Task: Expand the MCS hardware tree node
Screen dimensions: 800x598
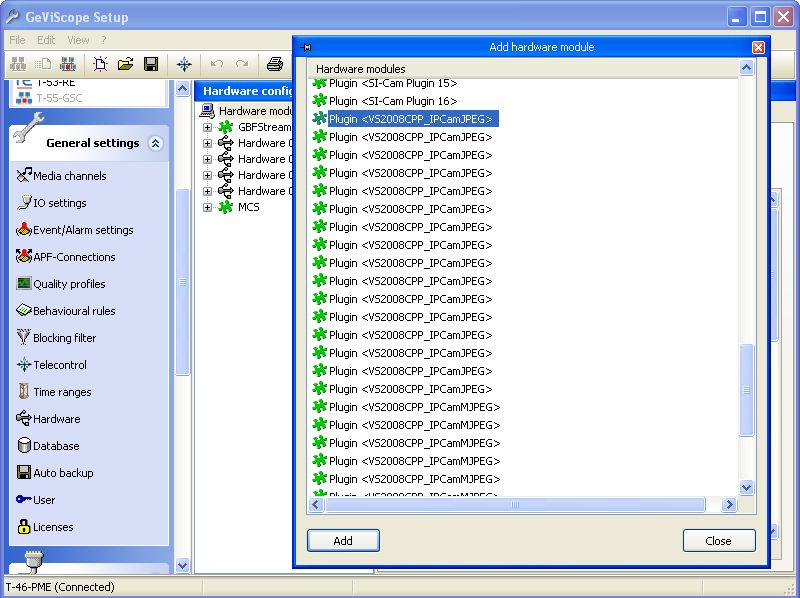Action: [208, 207]
